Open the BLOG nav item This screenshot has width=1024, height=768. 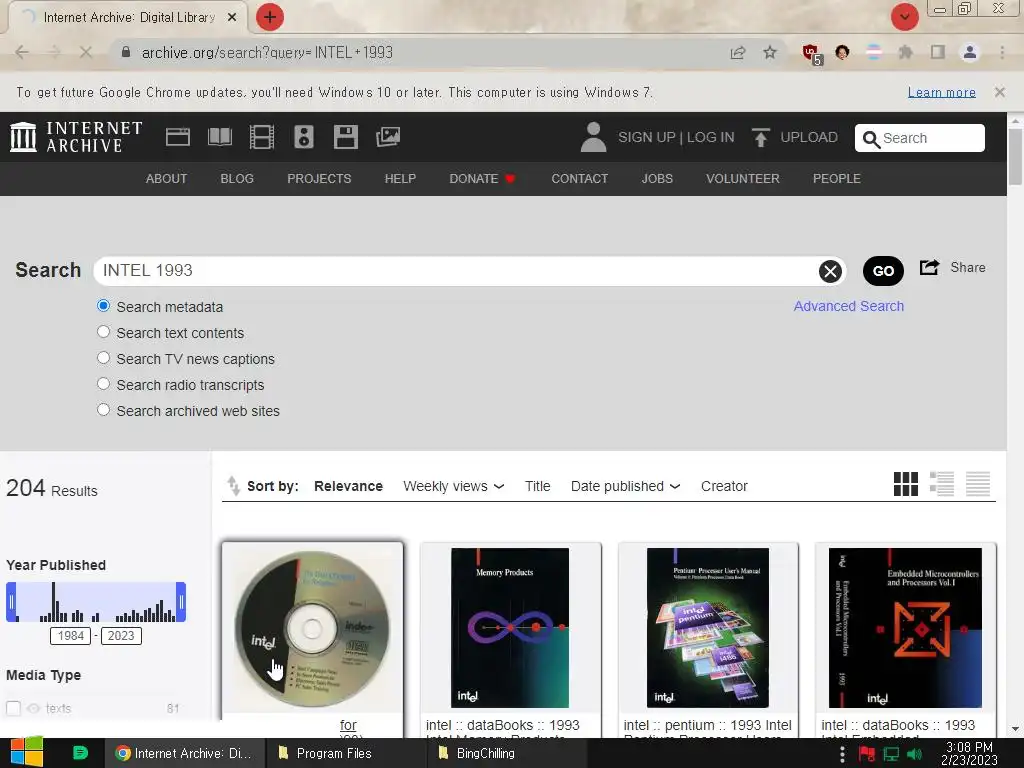(x=237, y=178)
